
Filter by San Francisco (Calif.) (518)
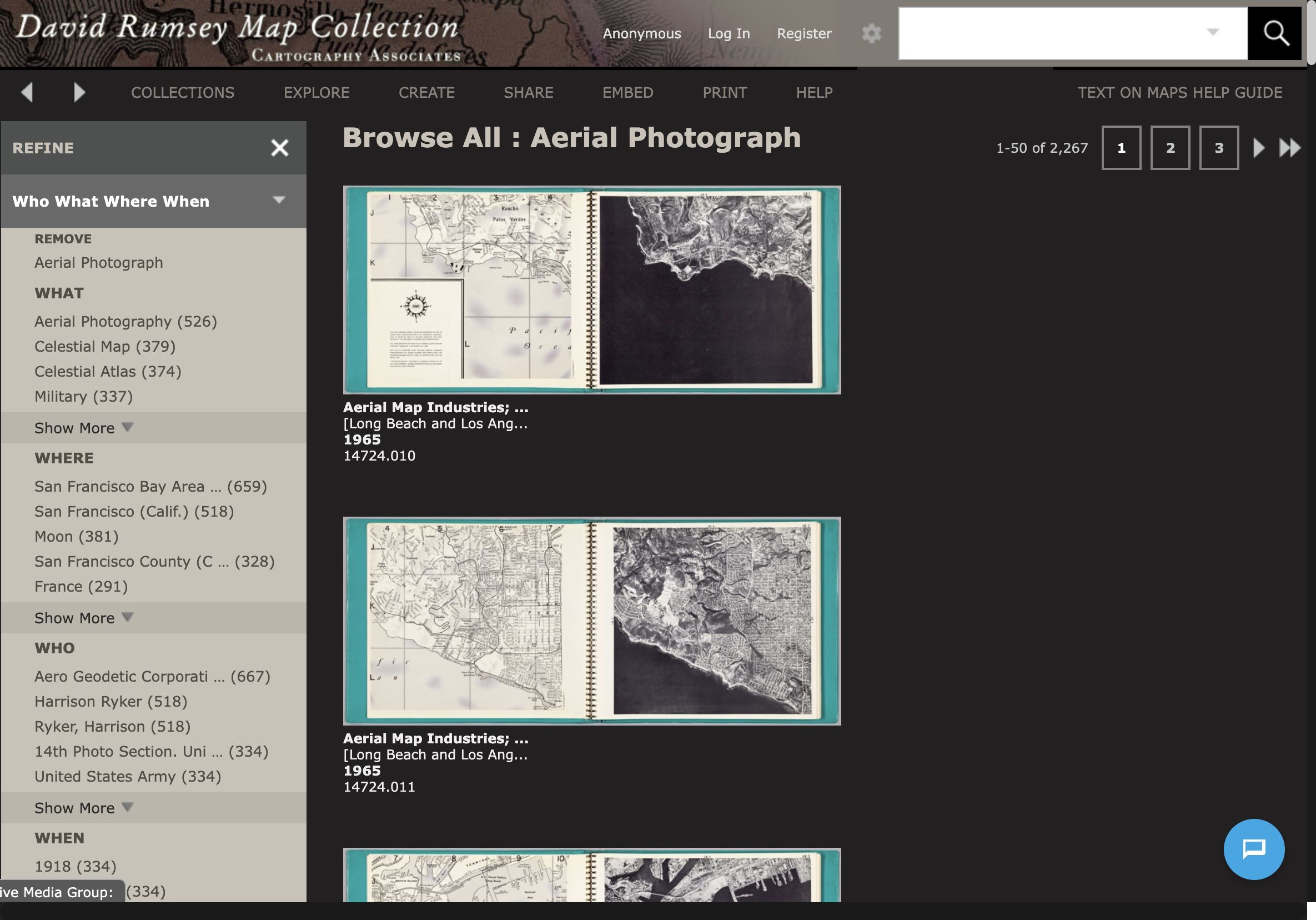pos(134,511)
